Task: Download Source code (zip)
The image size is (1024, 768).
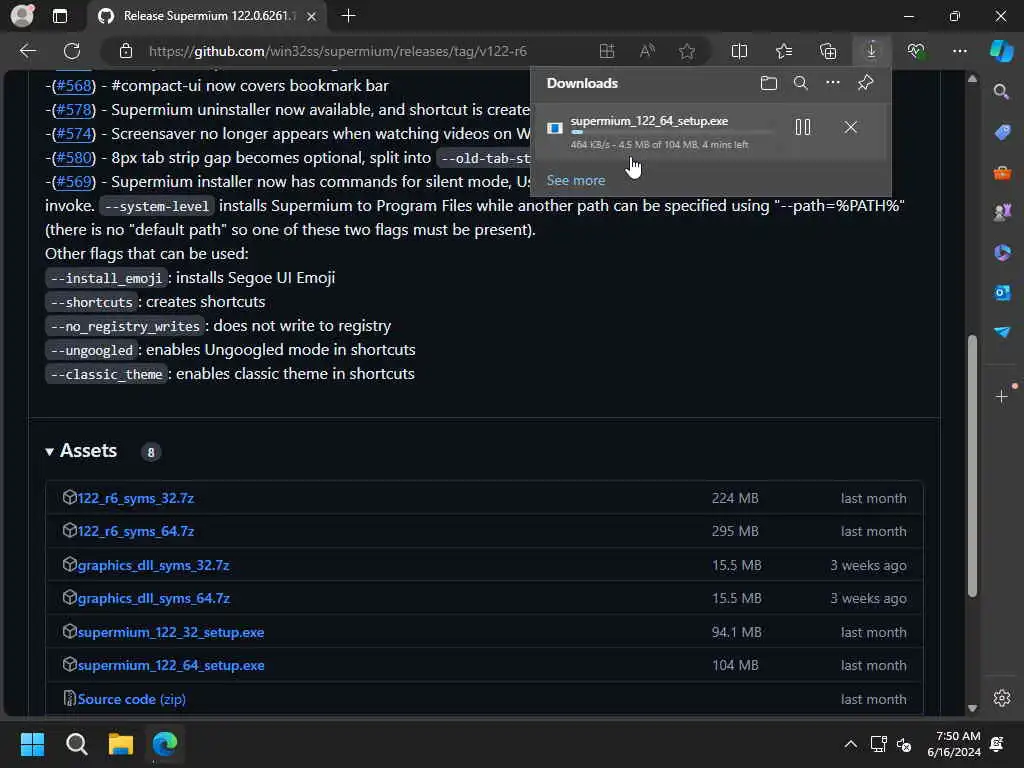Action: [131, 699]
